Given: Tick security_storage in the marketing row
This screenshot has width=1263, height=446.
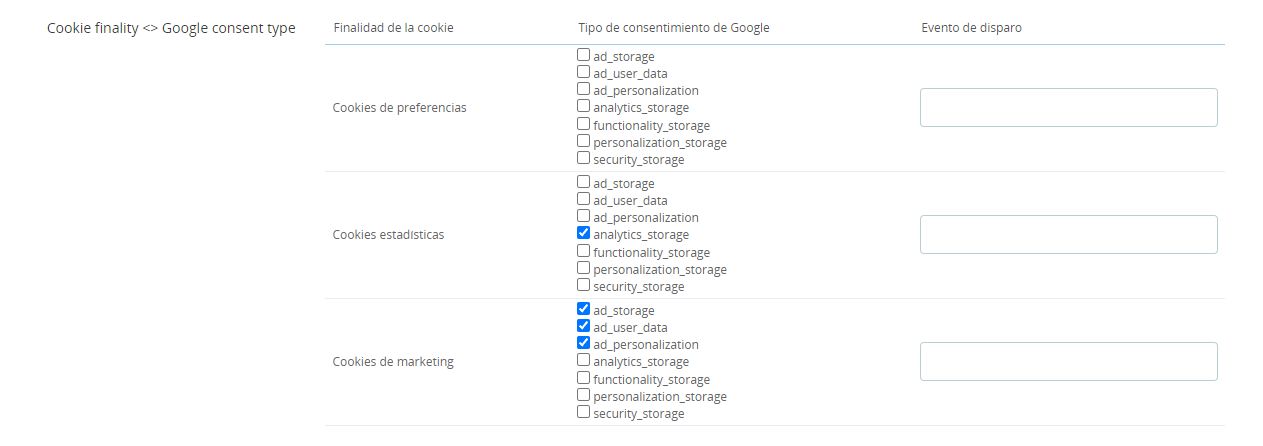Looking at the screenshot, I should click(584, 413).
